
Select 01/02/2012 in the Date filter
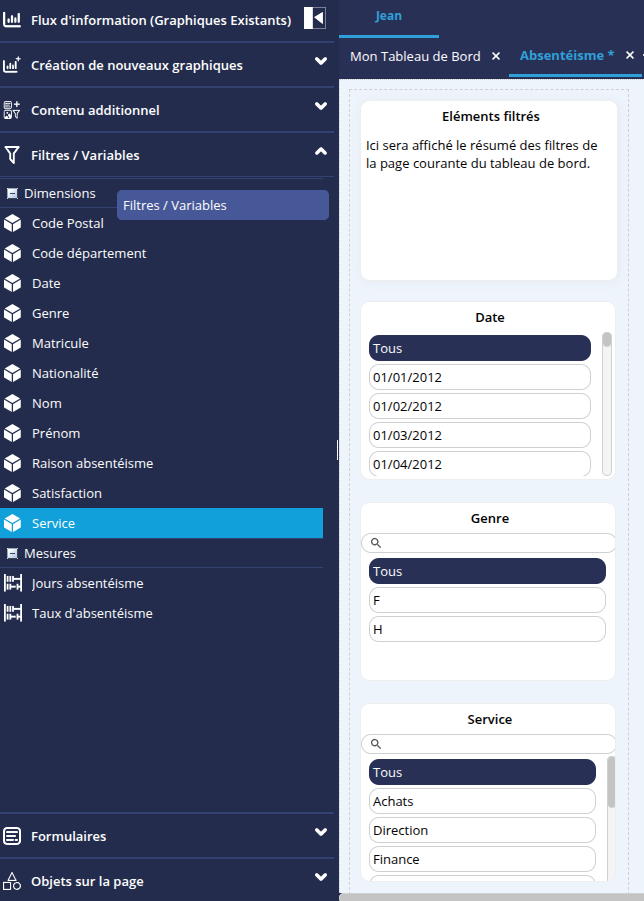pyautogui.click(x=479, y=406)
